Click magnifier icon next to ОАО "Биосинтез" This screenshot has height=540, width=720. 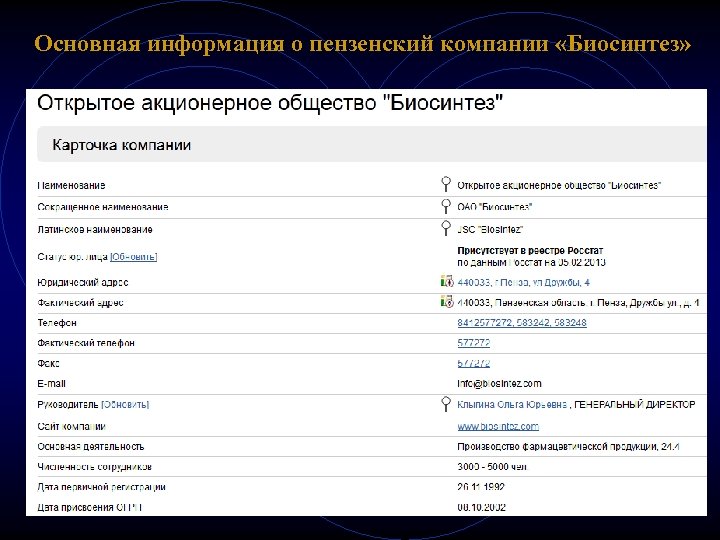(x=445, y=206)
